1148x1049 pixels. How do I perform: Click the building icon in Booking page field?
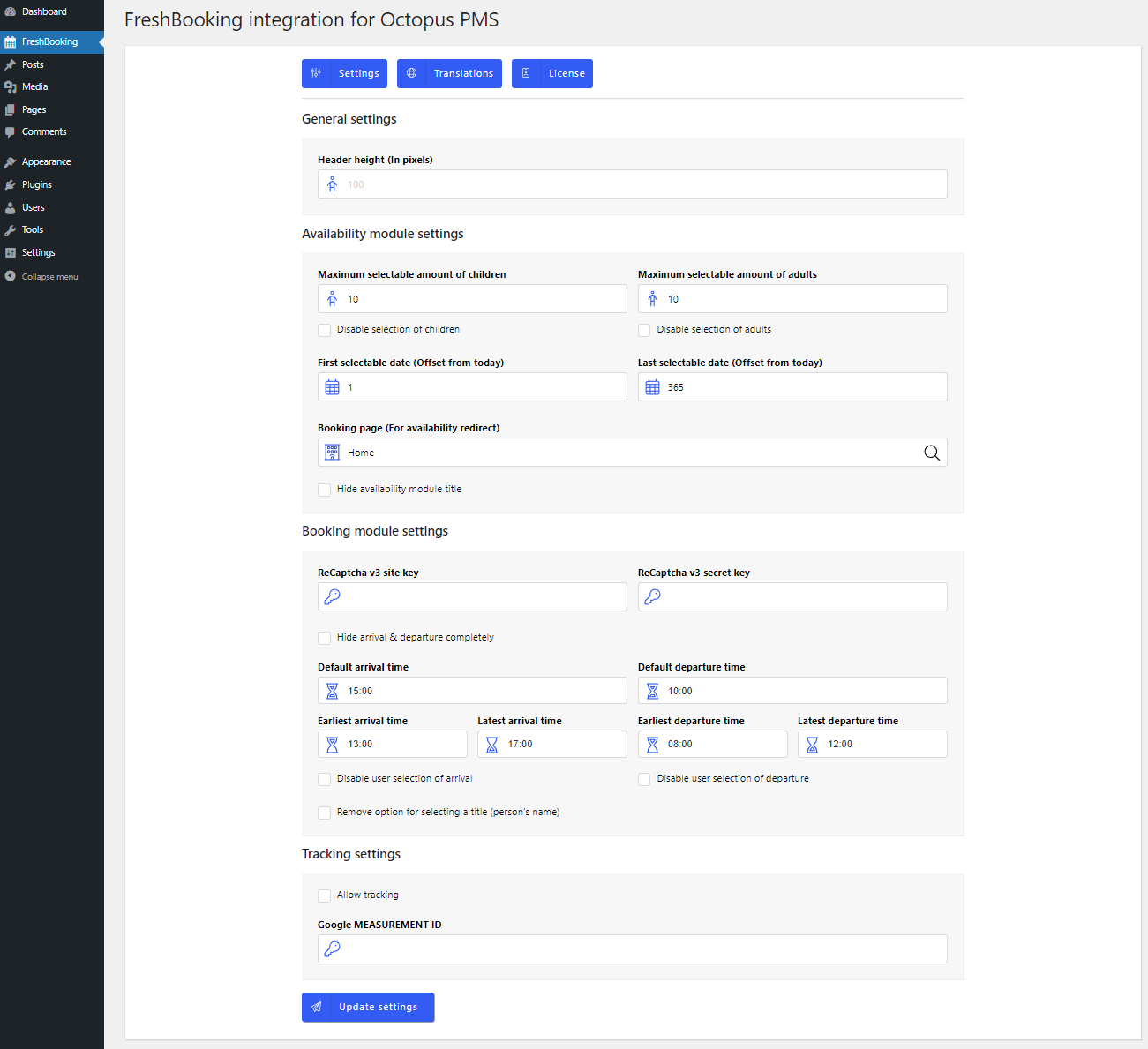pyautogui.click(x=332, y=453)
